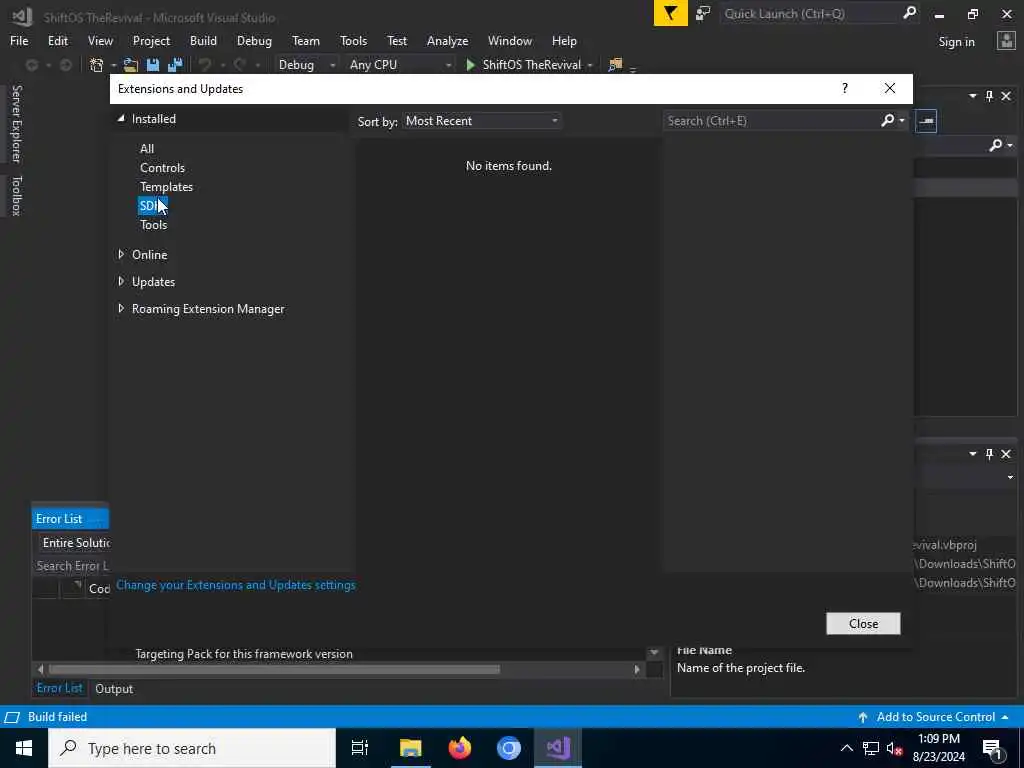
Task: Open the Build menu
Action: pyautogui.click(x=203, y=40)
